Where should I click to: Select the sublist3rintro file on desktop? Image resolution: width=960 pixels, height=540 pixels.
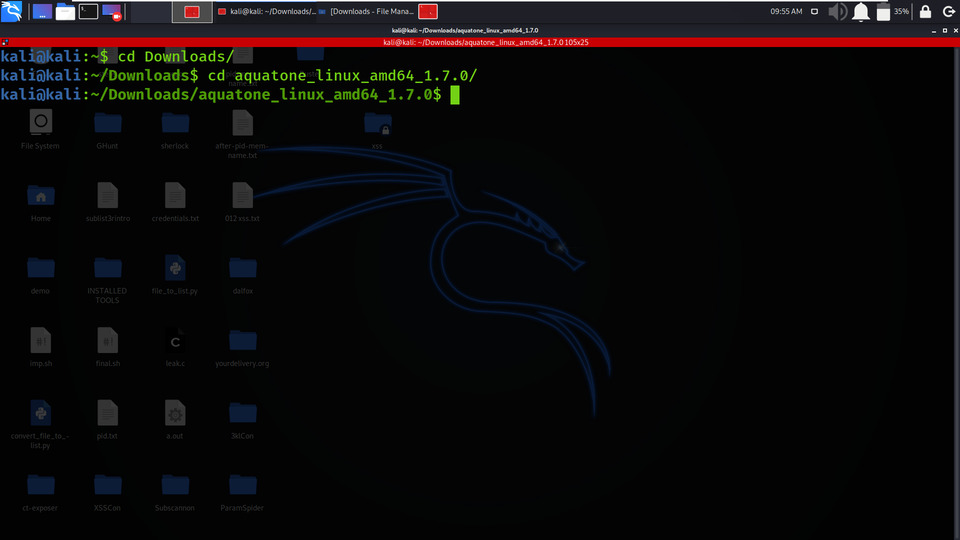pyautogui.click(x=108, y=203)
